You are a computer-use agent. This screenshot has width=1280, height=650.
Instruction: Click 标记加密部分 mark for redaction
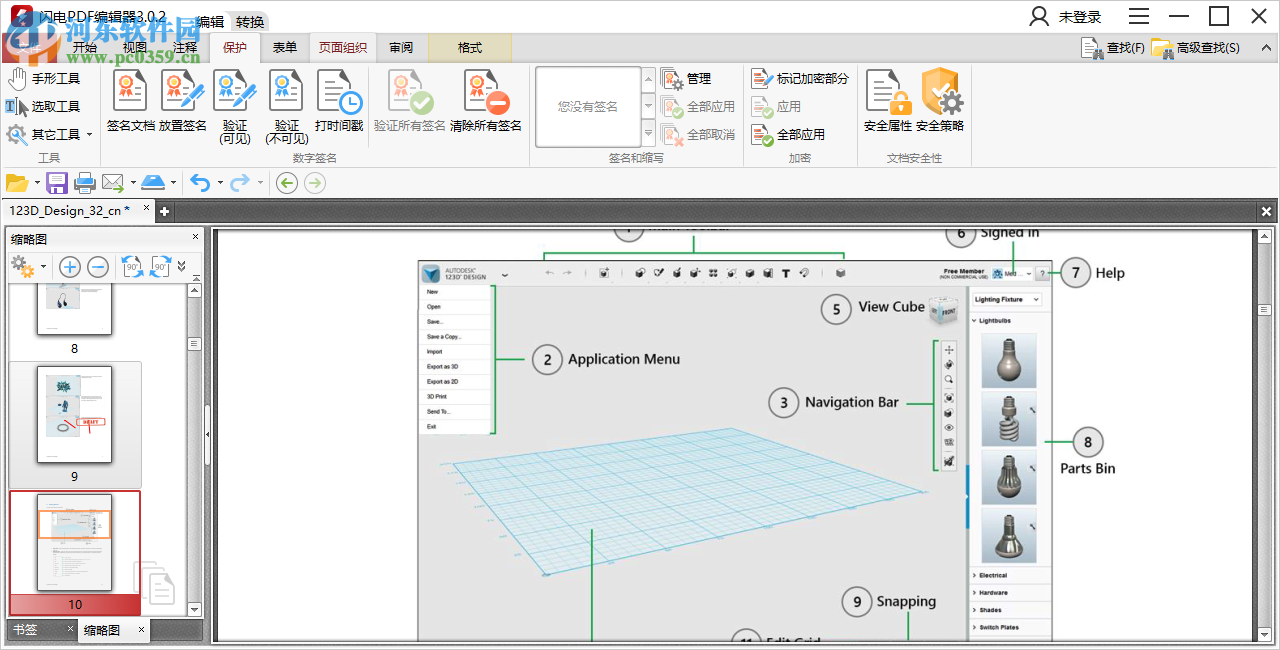pyautogui.click(x=800, y=78)
